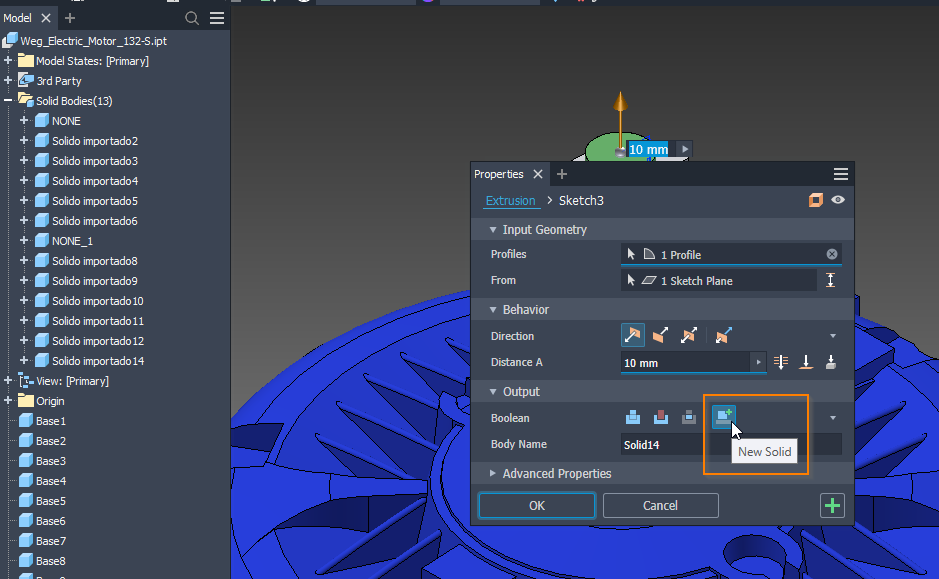The image size is (939, 579).
Task: Select the flipped extrusion direction
Action: tap(660, 335)
